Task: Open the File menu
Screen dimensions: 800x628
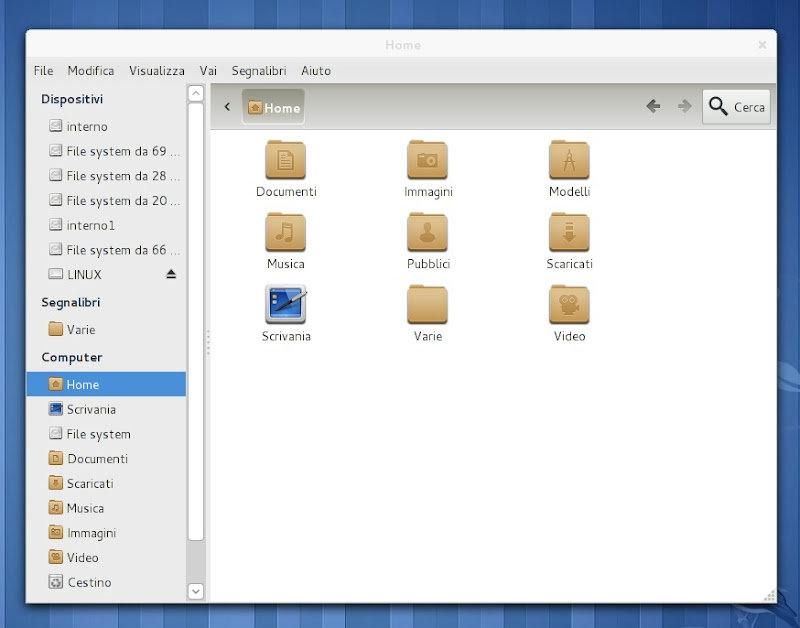Action: (x=43, y=70)
